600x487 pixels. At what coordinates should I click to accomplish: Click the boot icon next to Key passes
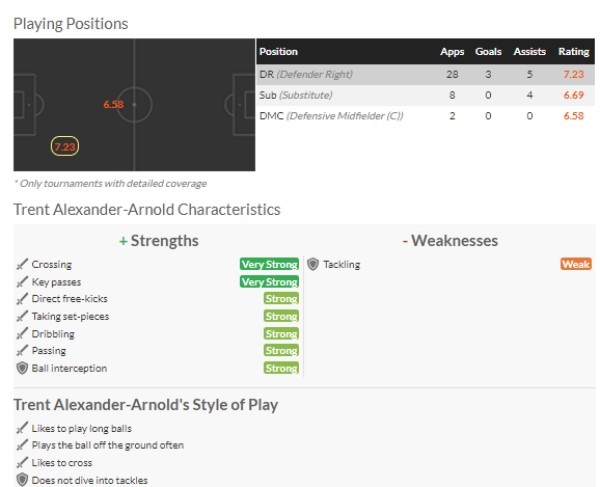pyautogui.click(x=21, y=282)
